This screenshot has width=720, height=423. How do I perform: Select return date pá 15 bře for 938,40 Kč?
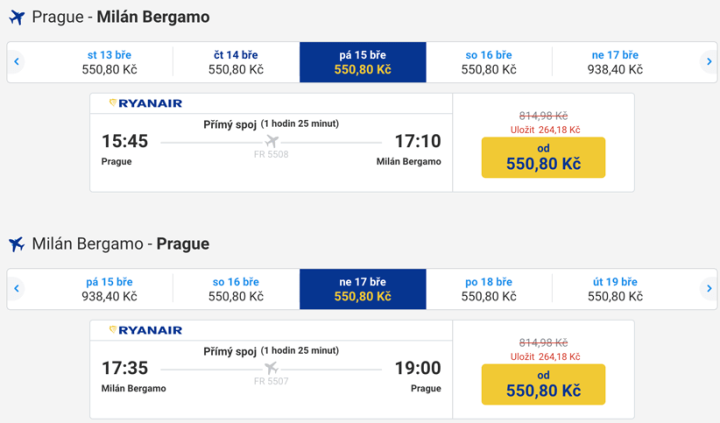point(110,289)
